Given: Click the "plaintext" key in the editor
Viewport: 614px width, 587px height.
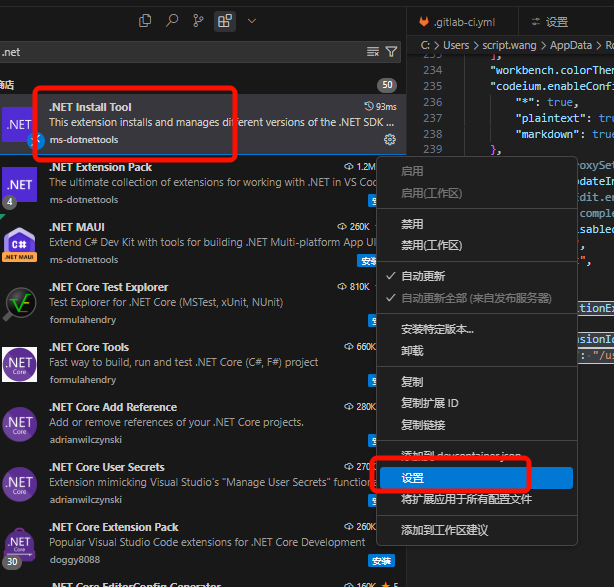Looking at the screenshot, I should pos(553,118).
